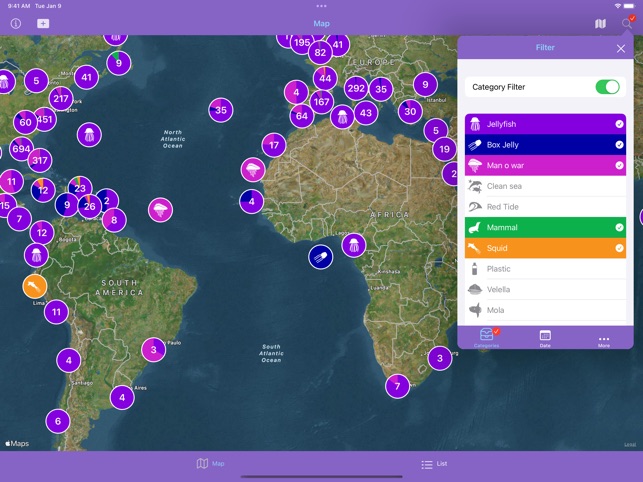Open the More filter tab
Viewport: 643px width, 482px height.
tap(604, 338)
